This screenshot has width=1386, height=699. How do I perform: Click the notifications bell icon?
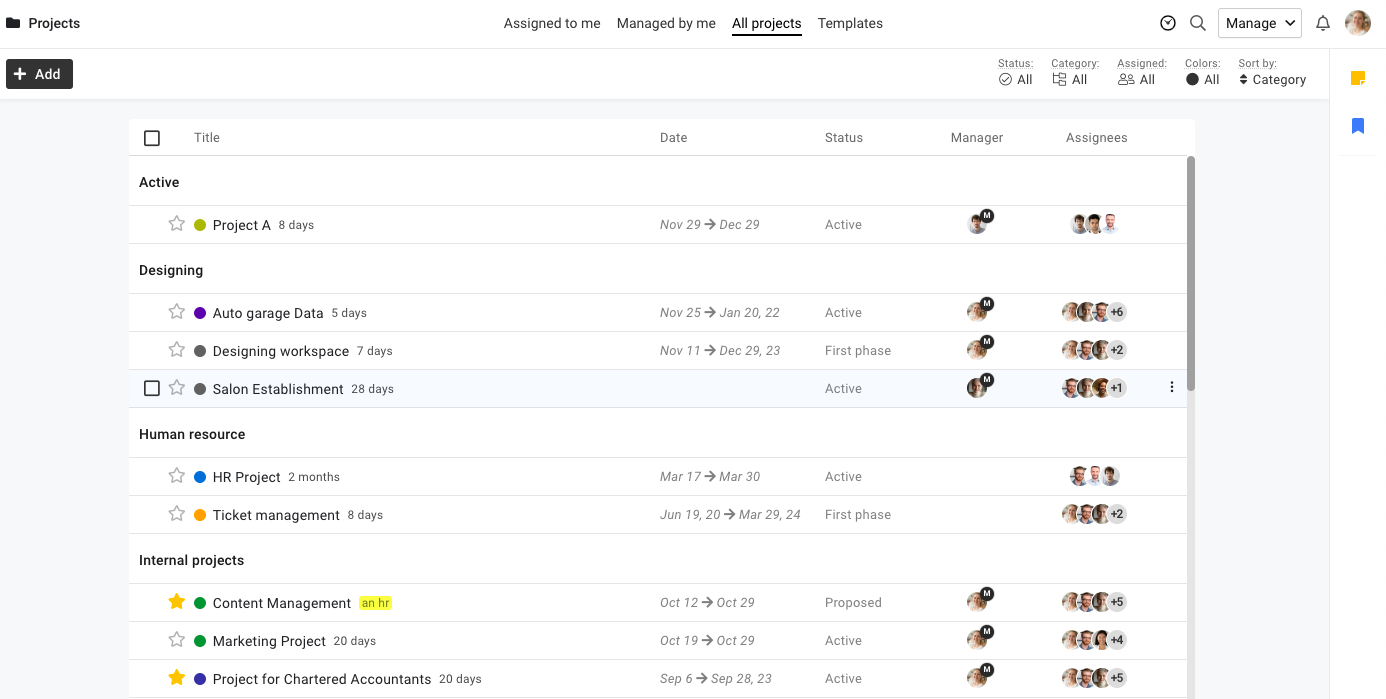click(x=1323, y=23)
